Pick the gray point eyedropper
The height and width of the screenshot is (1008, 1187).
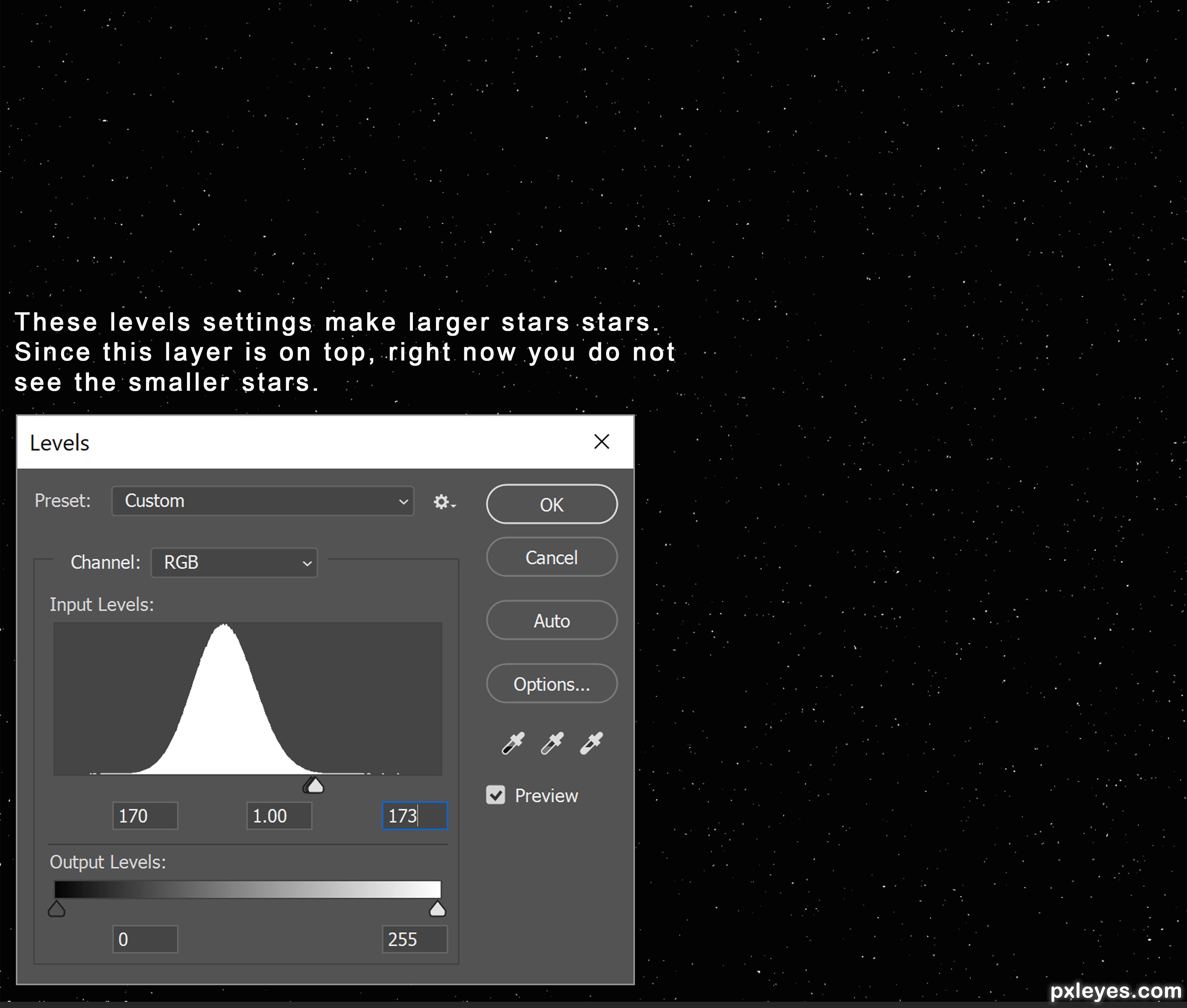click(x=552, y=743)
